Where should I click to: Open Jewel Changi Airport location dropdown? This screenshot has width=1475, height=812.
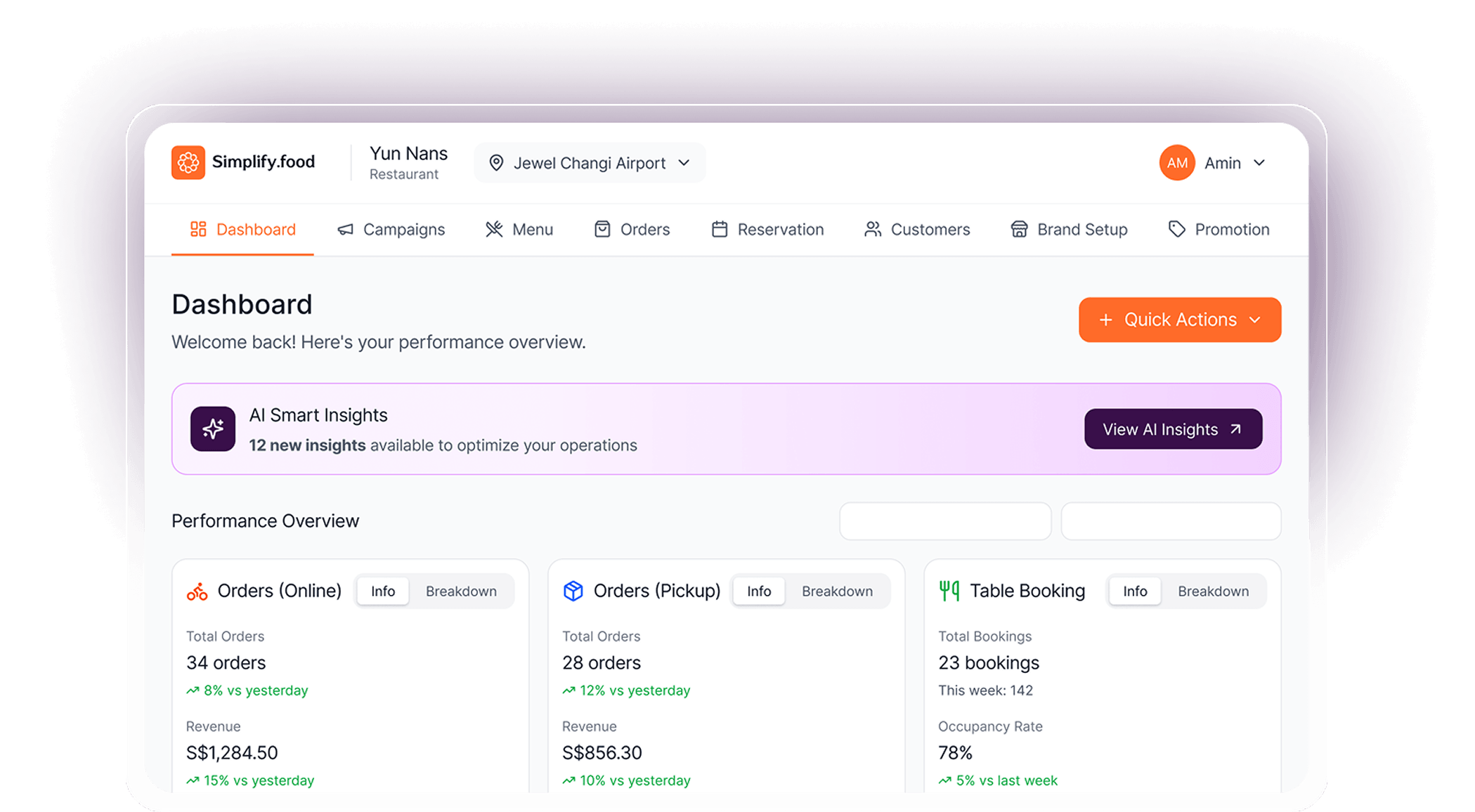pyautogui.click(x=590, y=163)
